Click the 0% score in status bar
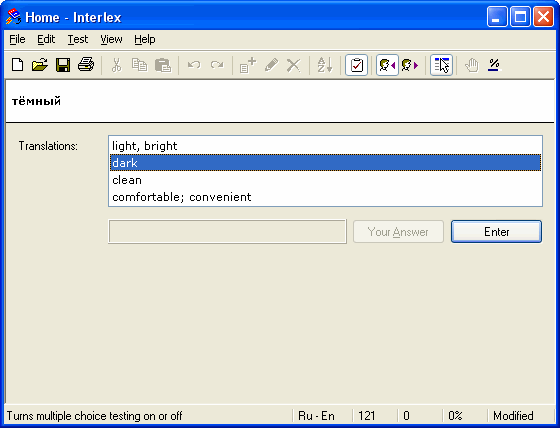This screenshot has height=428, width=560. click(455, 416)
